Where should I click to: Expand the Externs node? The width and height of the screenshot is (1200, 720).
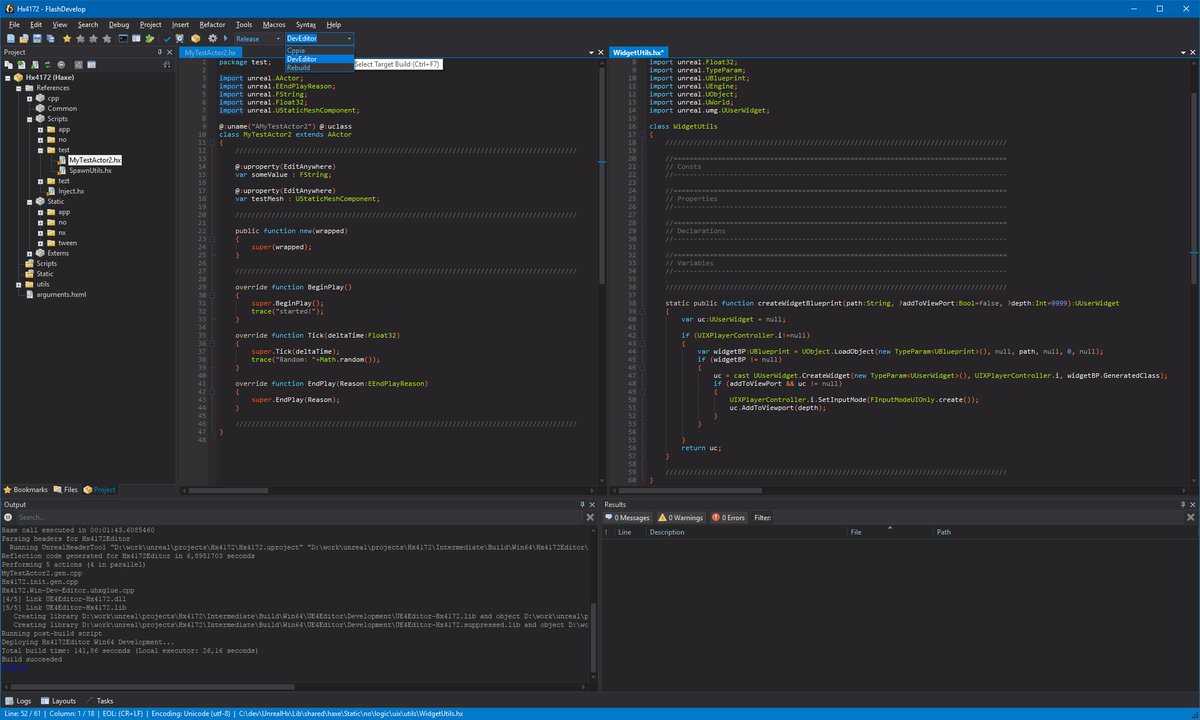pos(29,253)
